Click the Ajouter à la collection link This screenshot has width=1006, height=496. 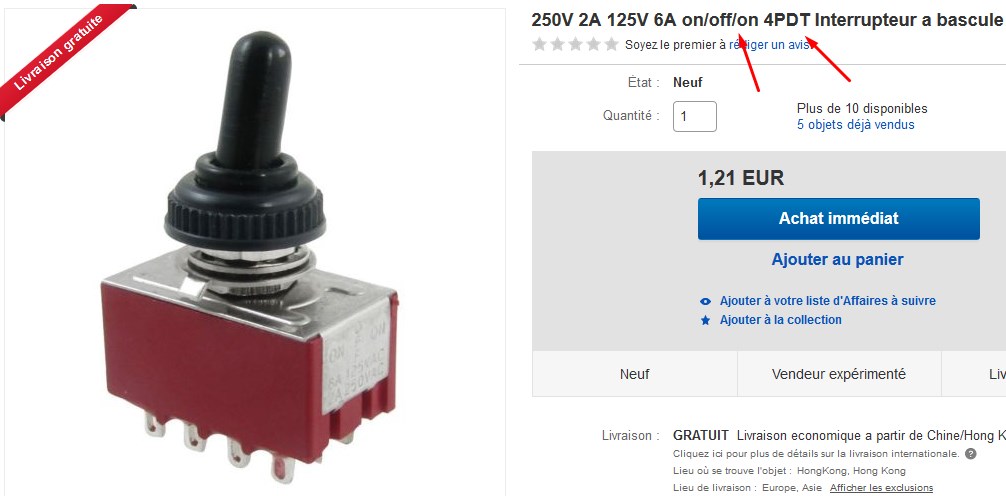[x=781, y=320]
